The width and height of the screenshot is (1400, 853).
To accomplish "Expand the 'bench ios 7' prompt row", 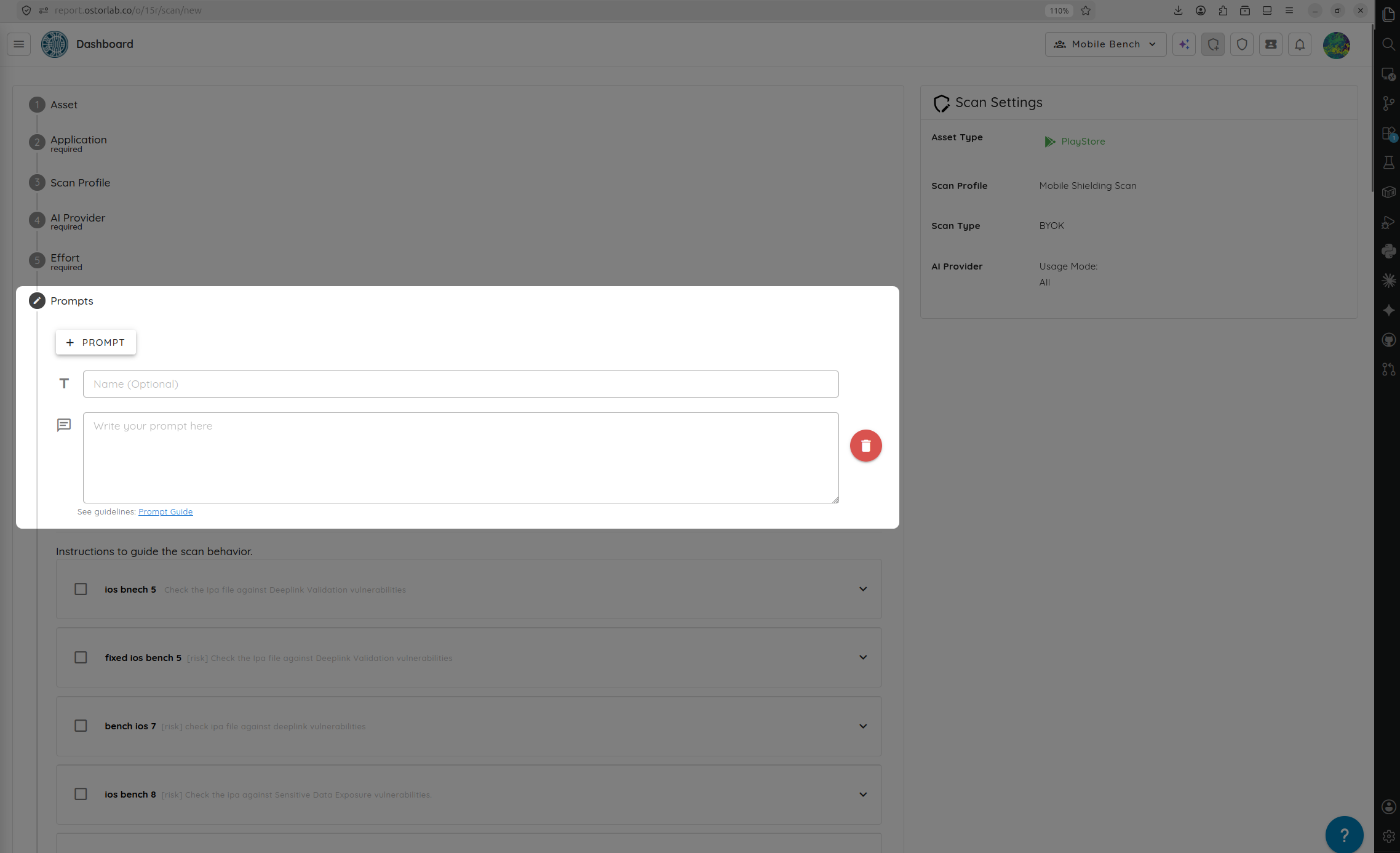I will pyautogui.click(x=863, y=726).
